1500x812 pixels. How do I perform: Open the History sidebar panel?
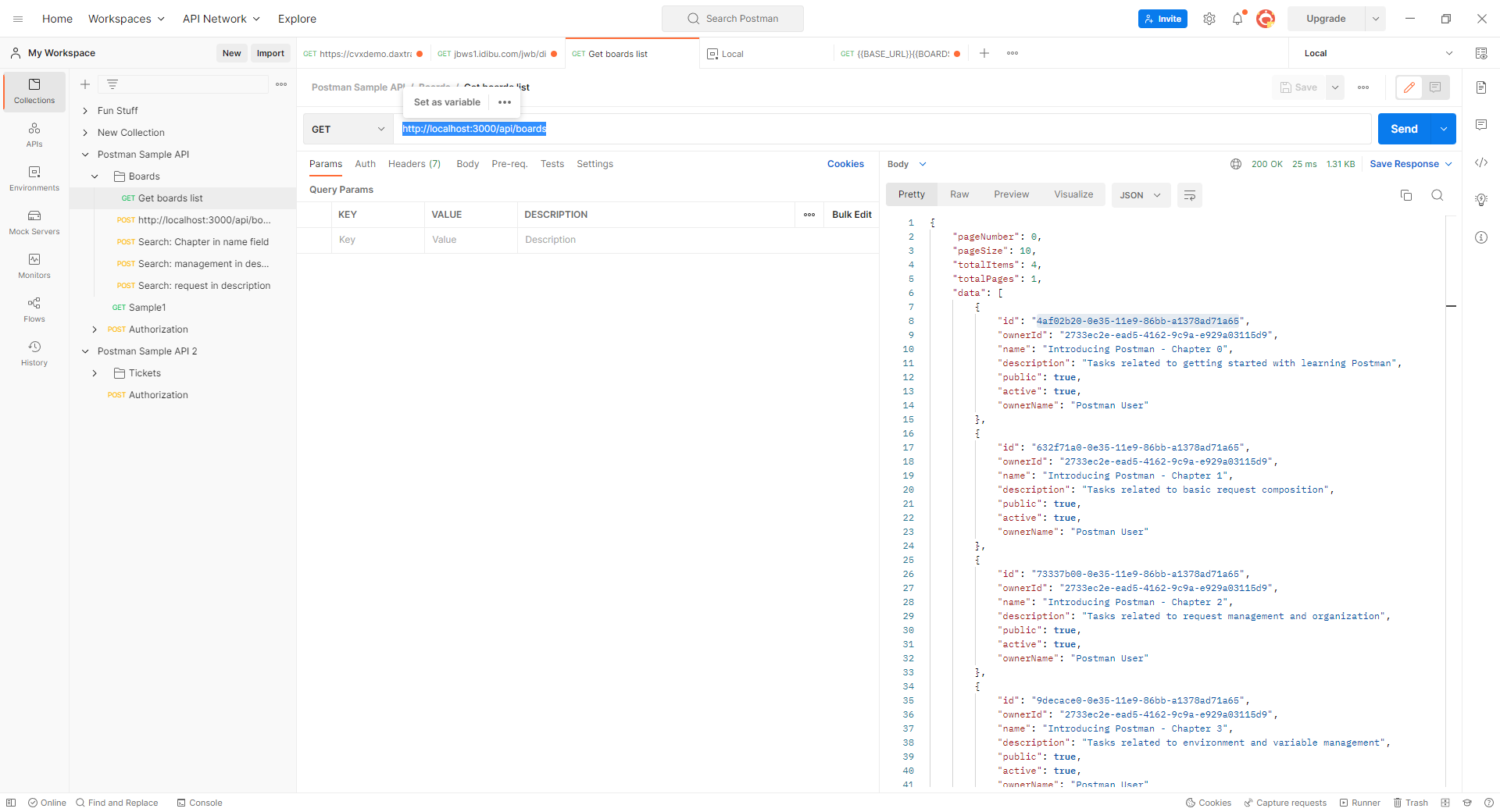click(34, 354)
